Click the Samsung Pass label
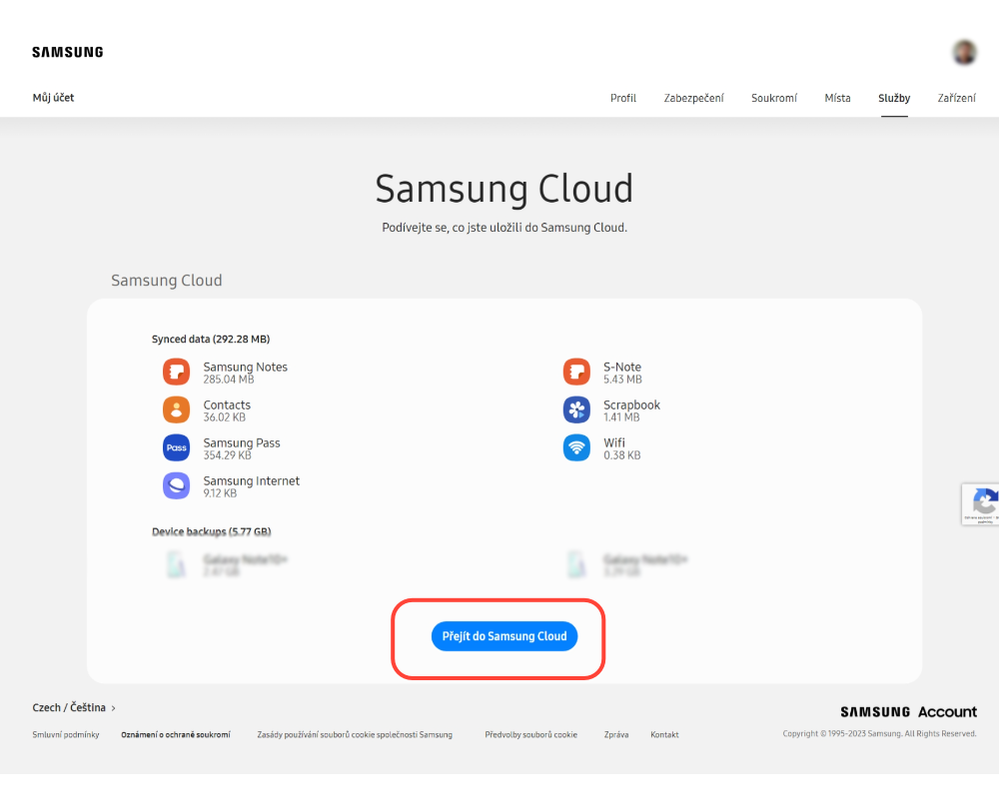The image size is (999, 799). pyautogui.click(x=241, y=443)
